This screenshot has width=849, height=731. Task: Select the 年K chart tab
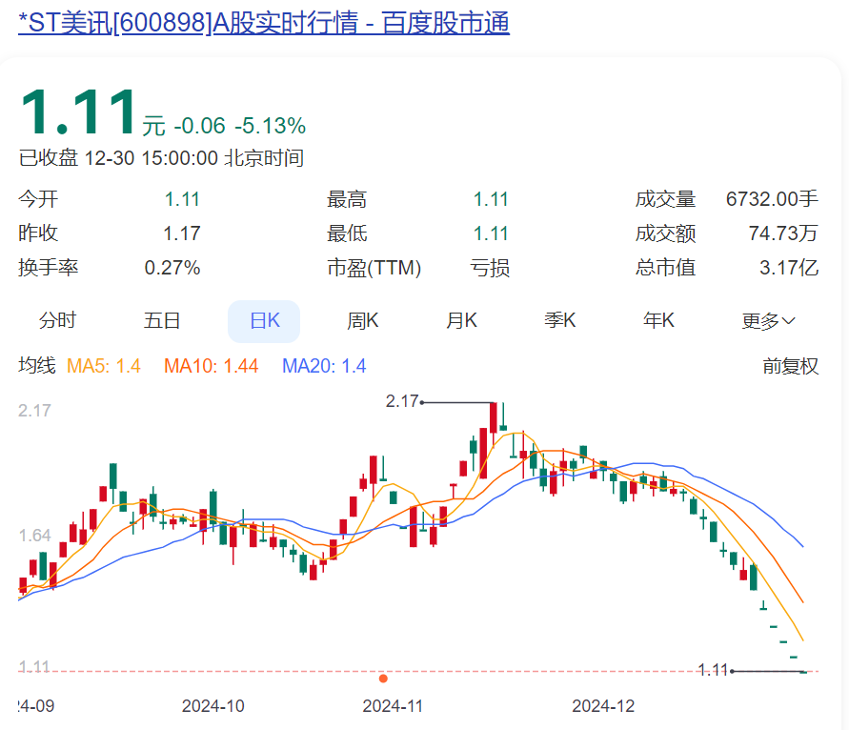pyautogui.click(x=658, y=321)
